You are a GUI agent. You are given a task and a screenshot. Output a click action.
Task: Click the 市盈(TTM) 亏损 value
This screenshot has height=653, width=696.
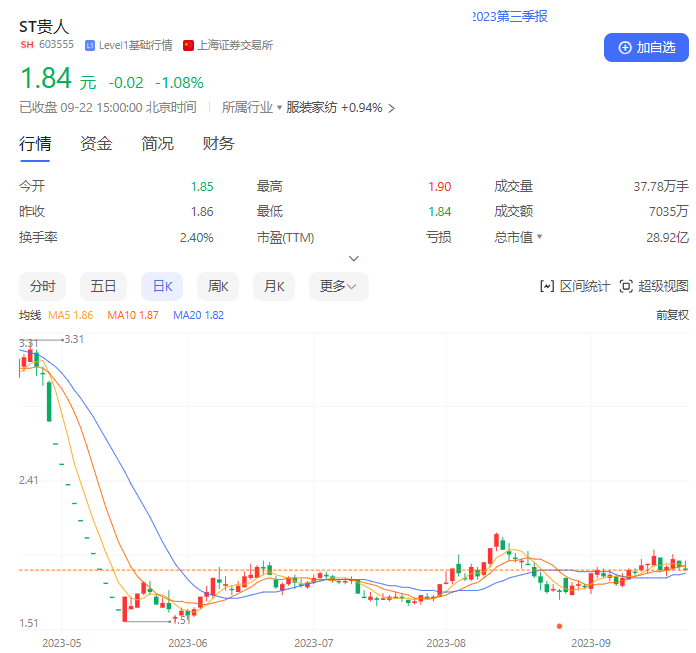tap(439, 237)
